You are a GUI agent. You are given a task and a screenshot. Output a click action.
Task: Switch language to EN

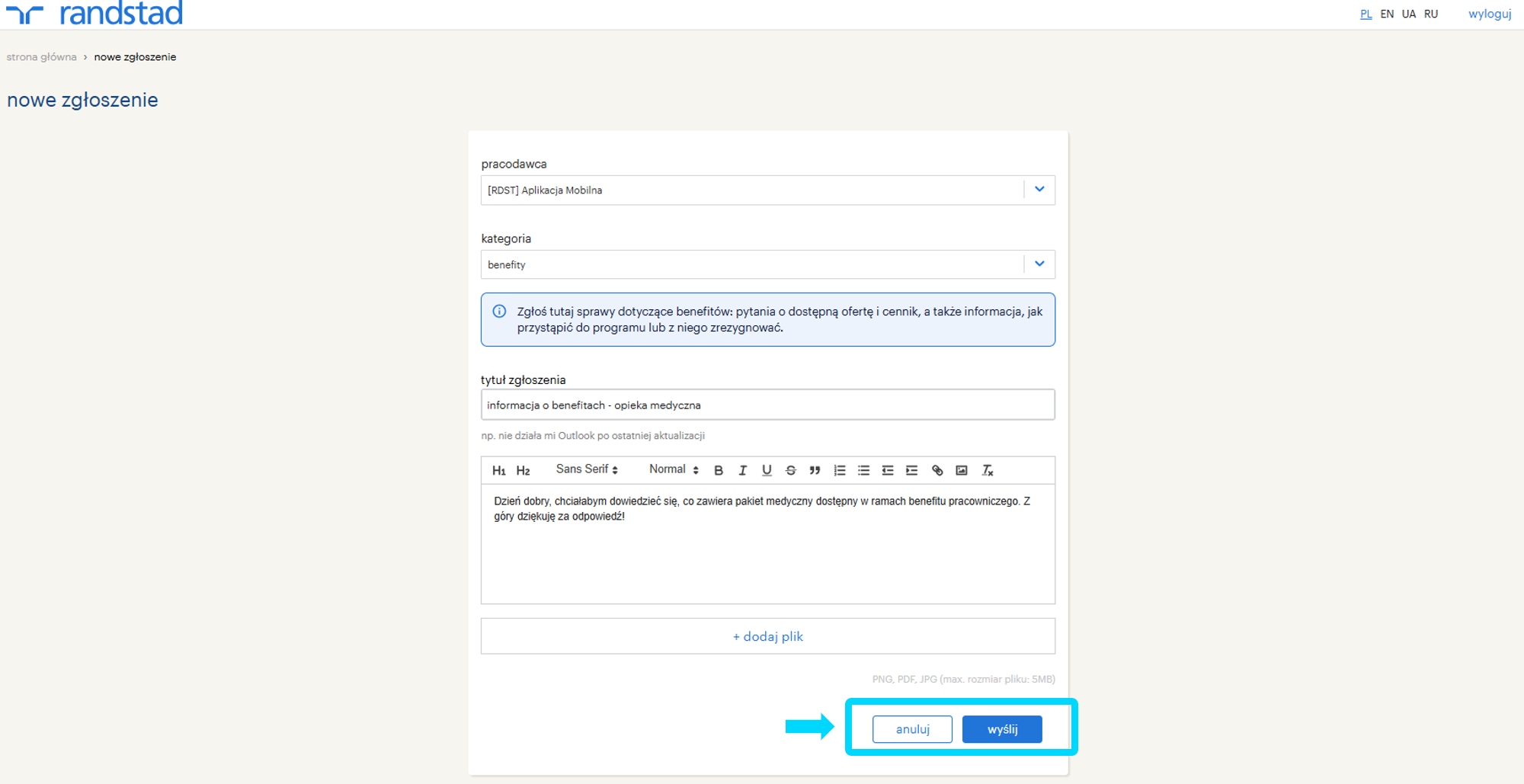(x=1387, y=14)
